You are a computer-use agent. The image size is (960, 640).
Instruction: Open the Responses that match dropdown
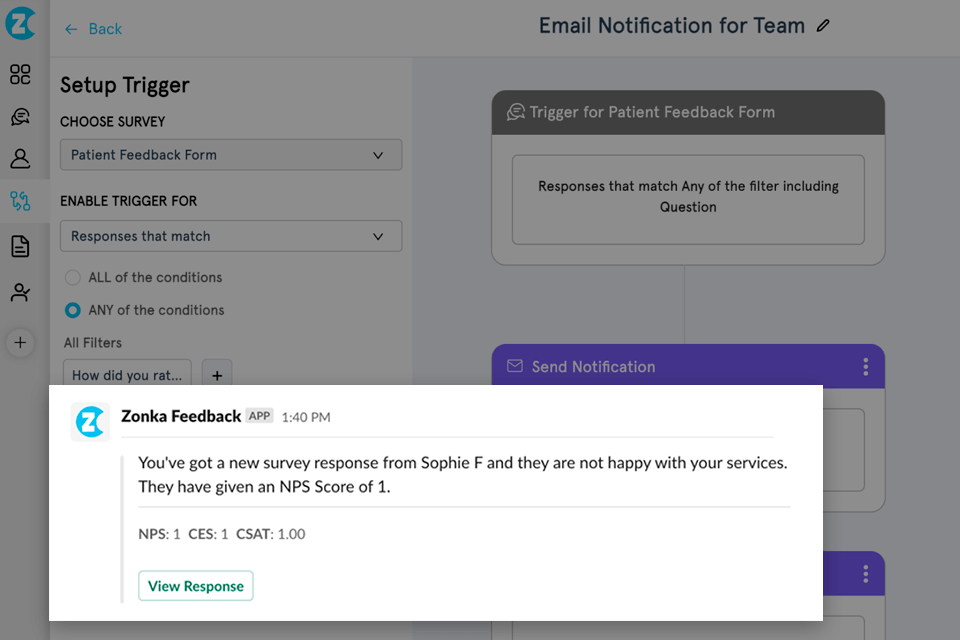[231, 236]
